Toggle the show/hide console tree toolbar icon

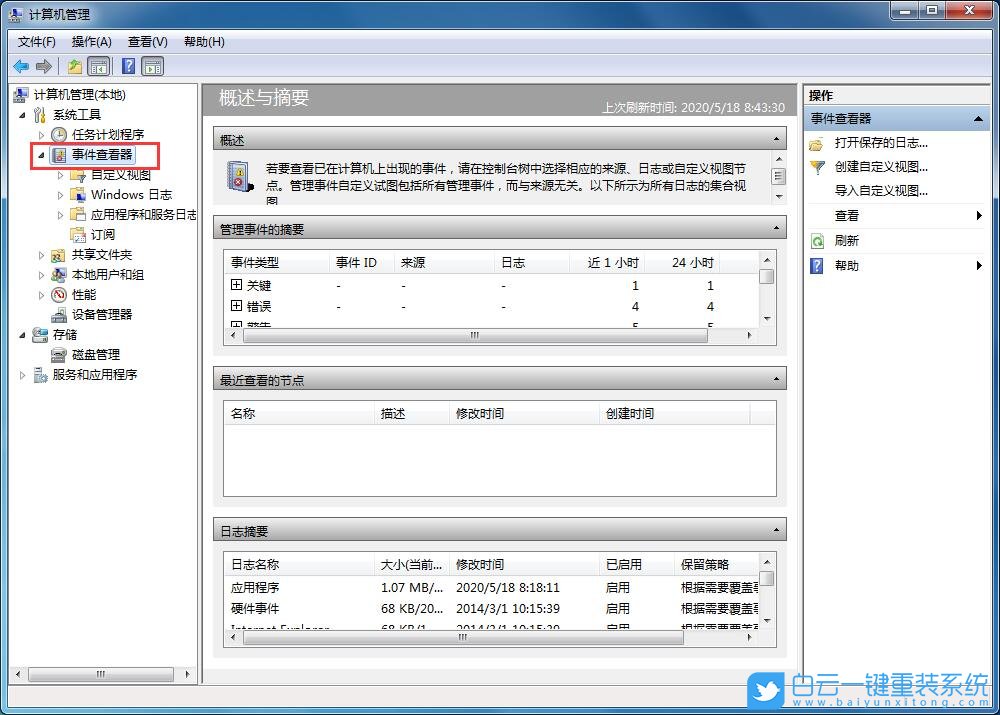tap(100, 66)
